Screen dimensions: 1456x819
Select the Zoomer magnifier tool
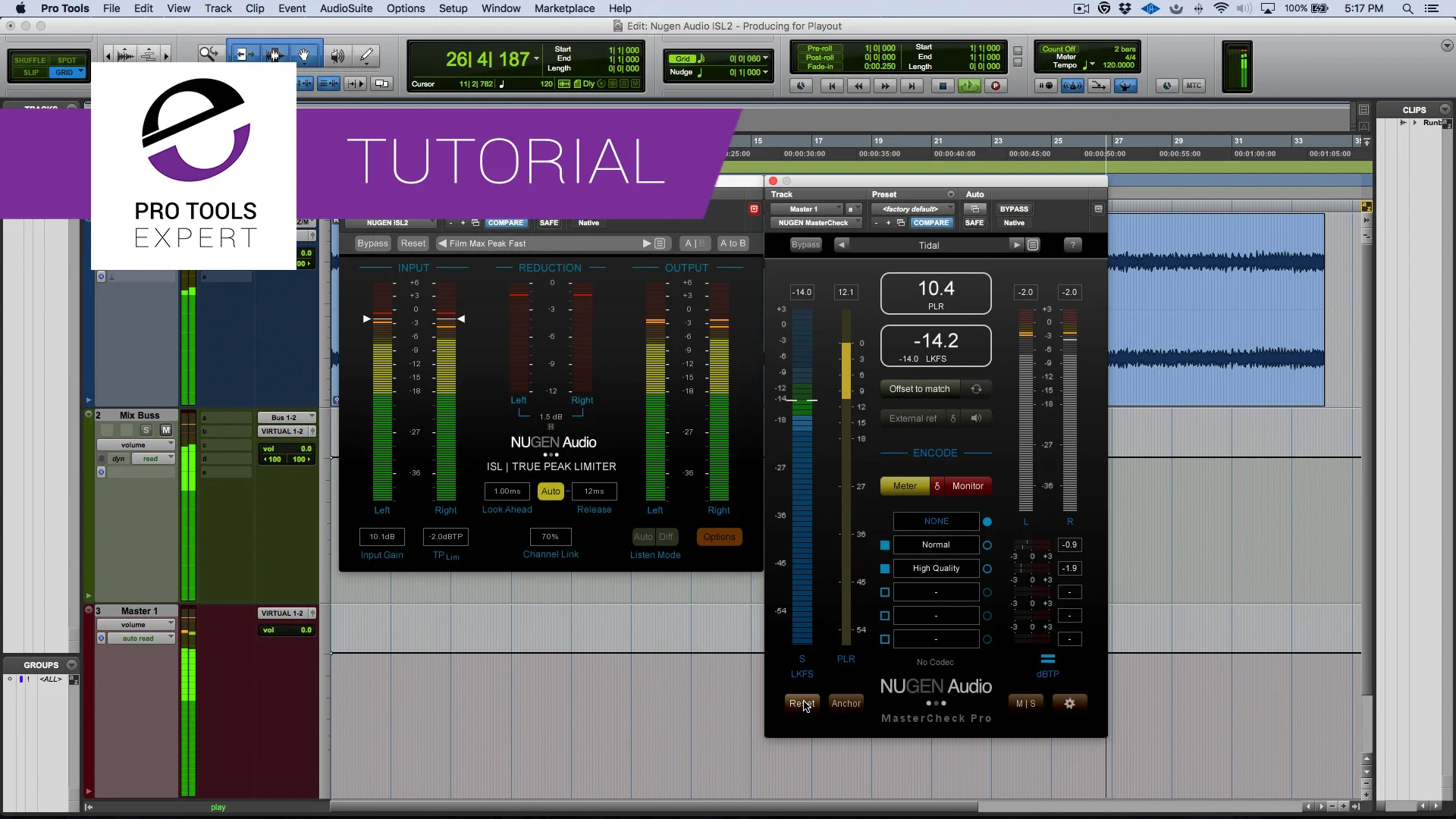pos(209,55)
